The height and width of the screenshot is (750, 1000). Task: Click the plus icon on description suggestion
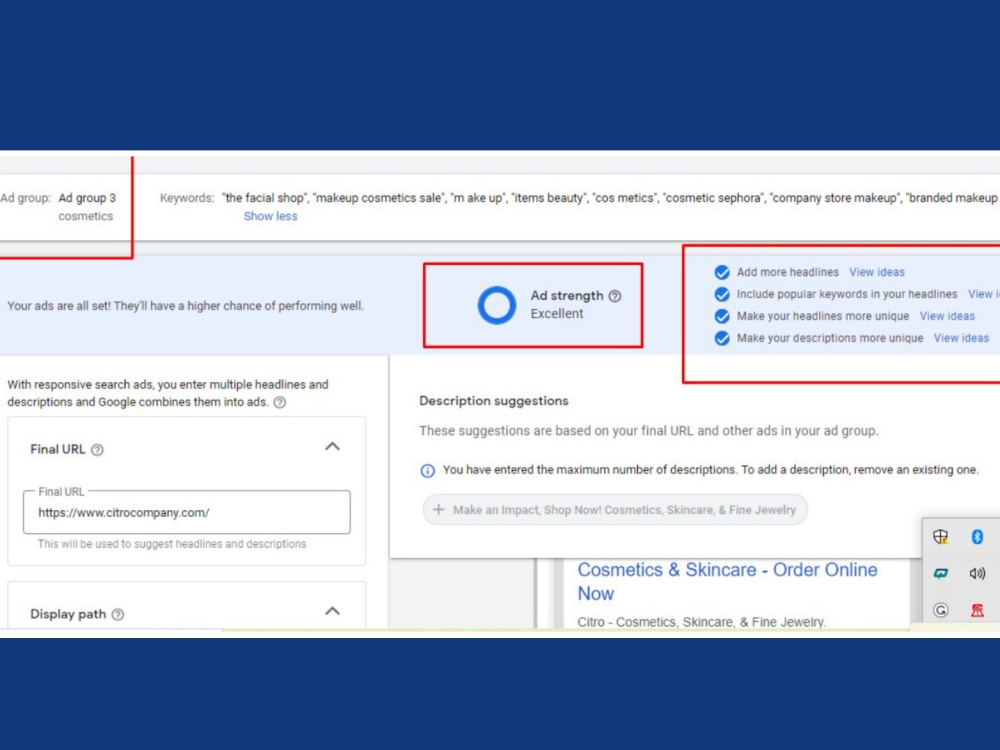[x=438, y=510]
